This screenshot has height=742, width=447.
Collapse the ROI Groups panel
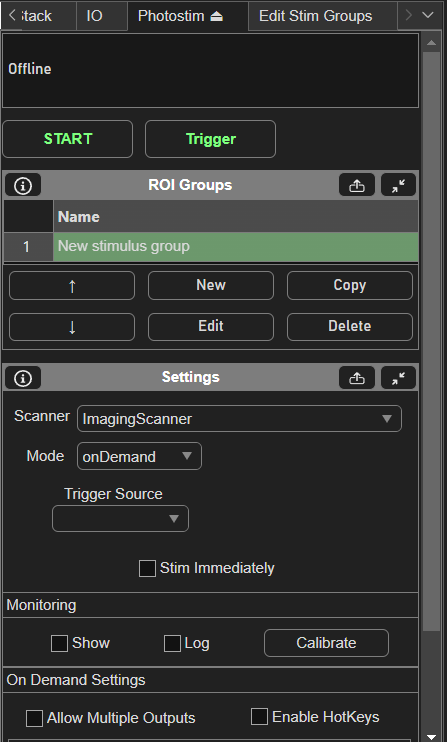point(398,185)
